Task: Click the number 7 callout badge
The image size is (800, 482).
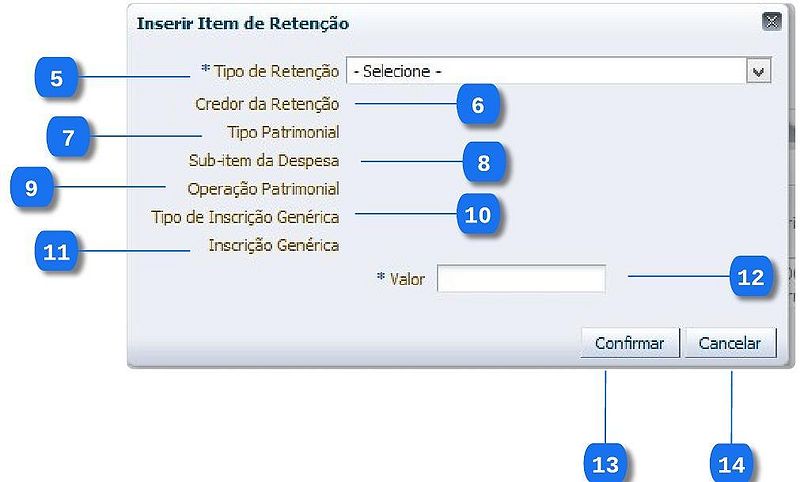Action: click(68, 137)
